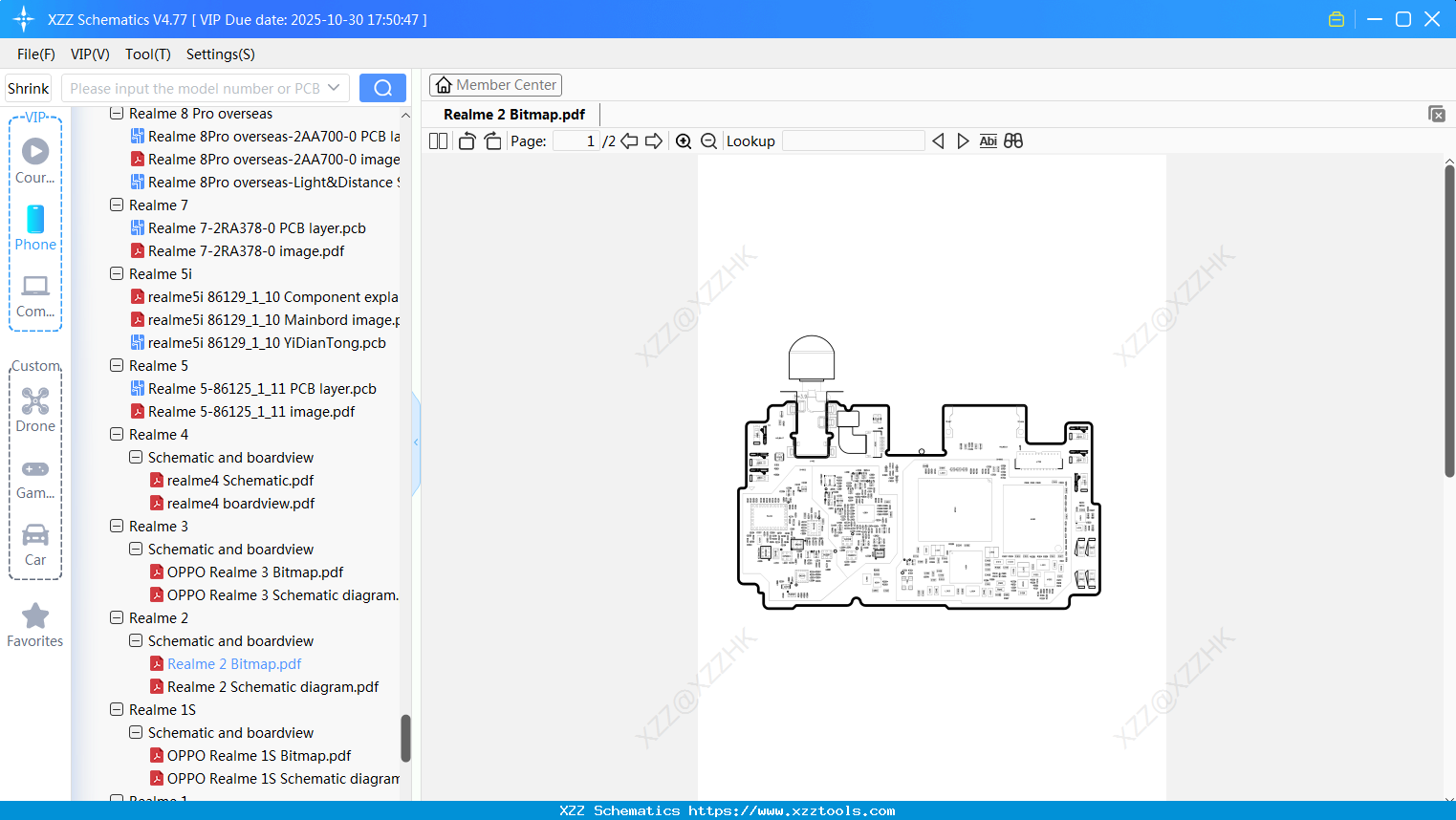
Task: Collapse the Realme 3 tree node
Action: tap(117, 527)
